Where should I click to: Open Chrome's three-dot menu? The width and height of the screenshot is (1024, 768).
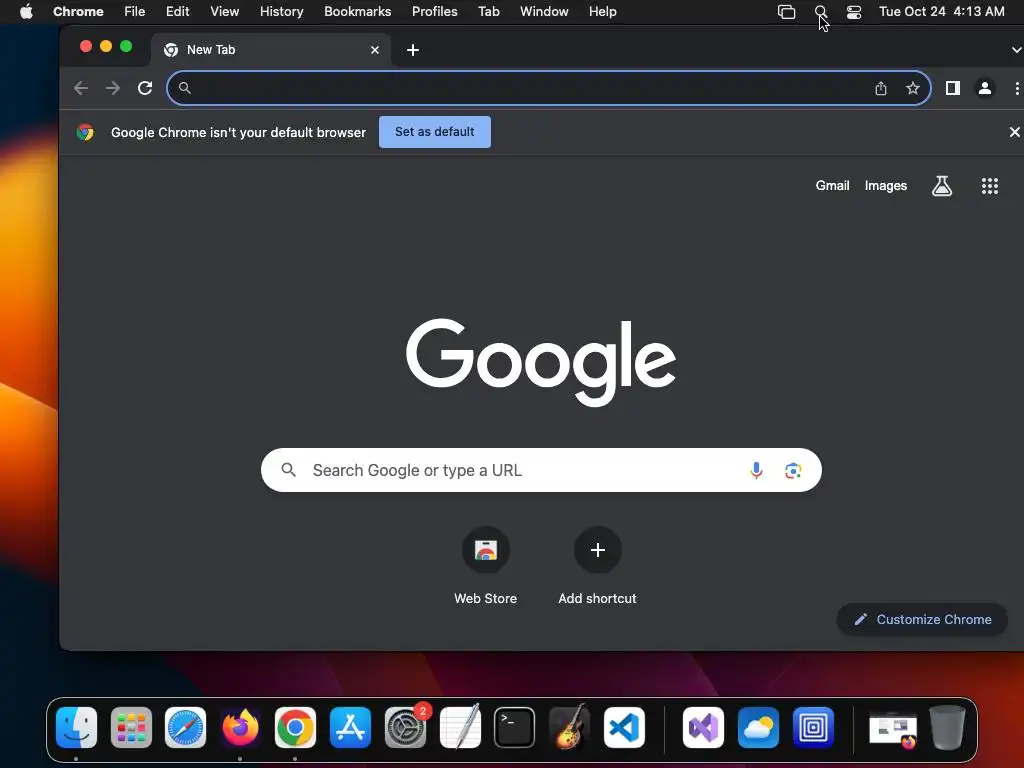[x=1016, y=88]
